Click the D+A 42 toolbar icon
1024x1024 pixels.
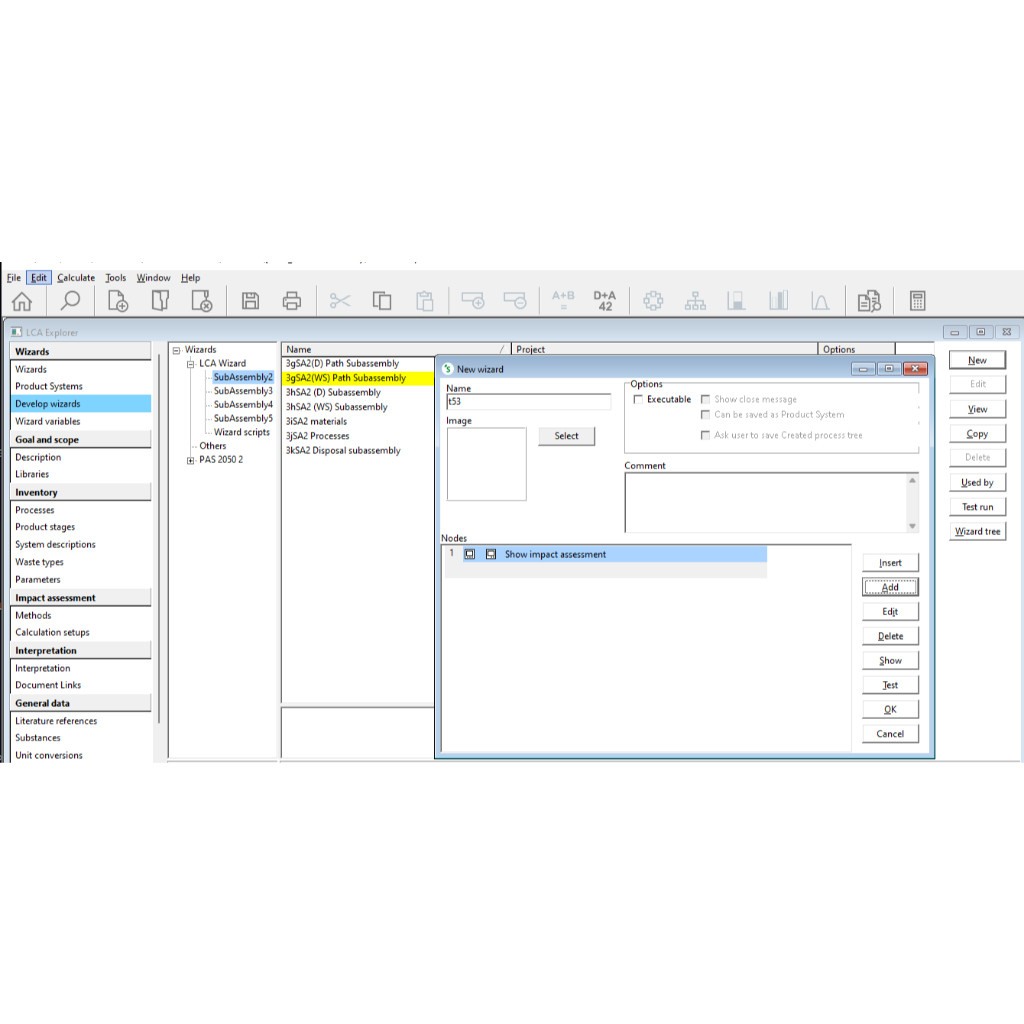click(x=605, y=300)
